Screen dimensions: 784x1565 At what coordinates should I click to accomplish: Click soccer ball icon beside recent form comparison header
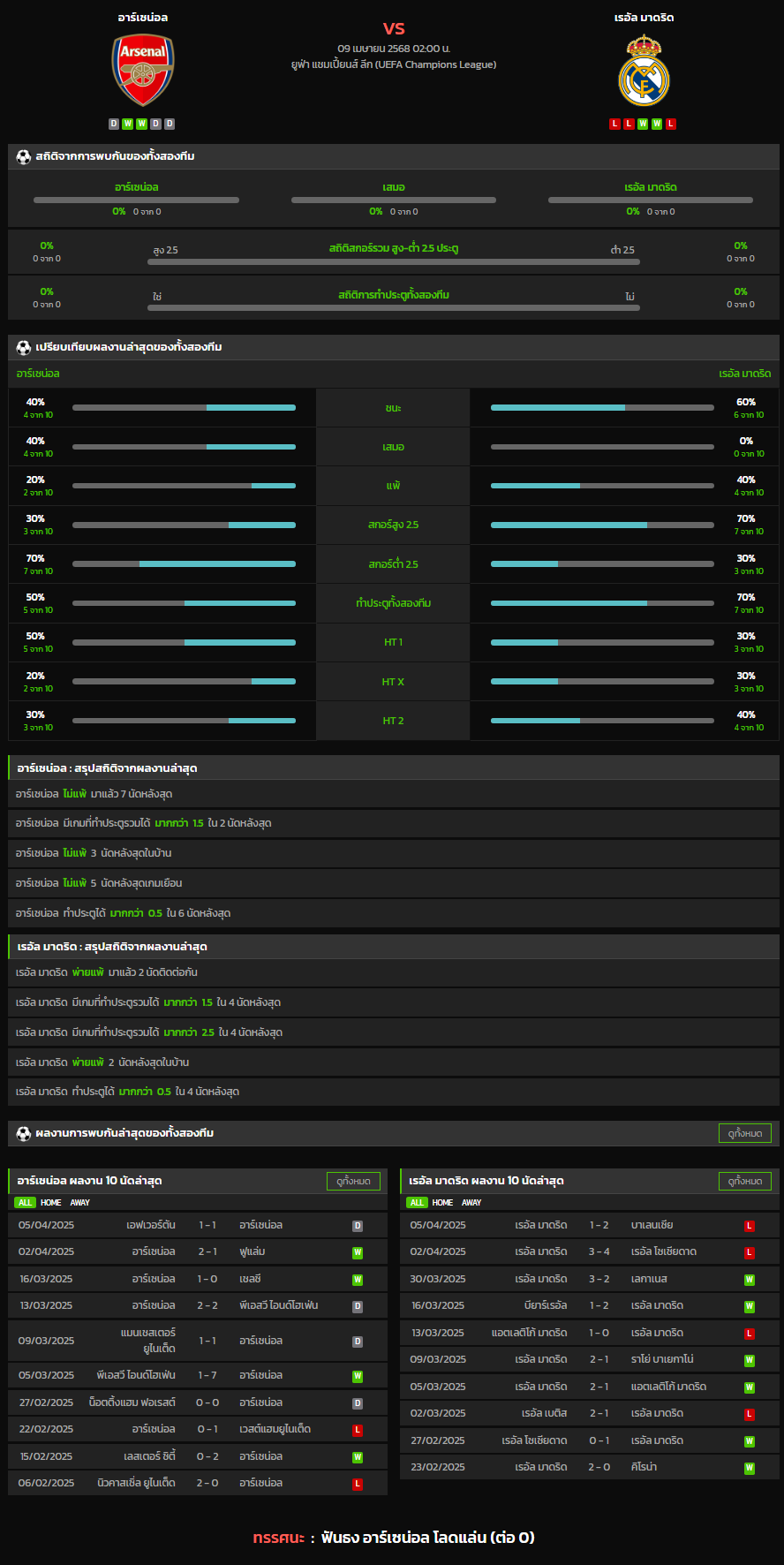point(24,347)
